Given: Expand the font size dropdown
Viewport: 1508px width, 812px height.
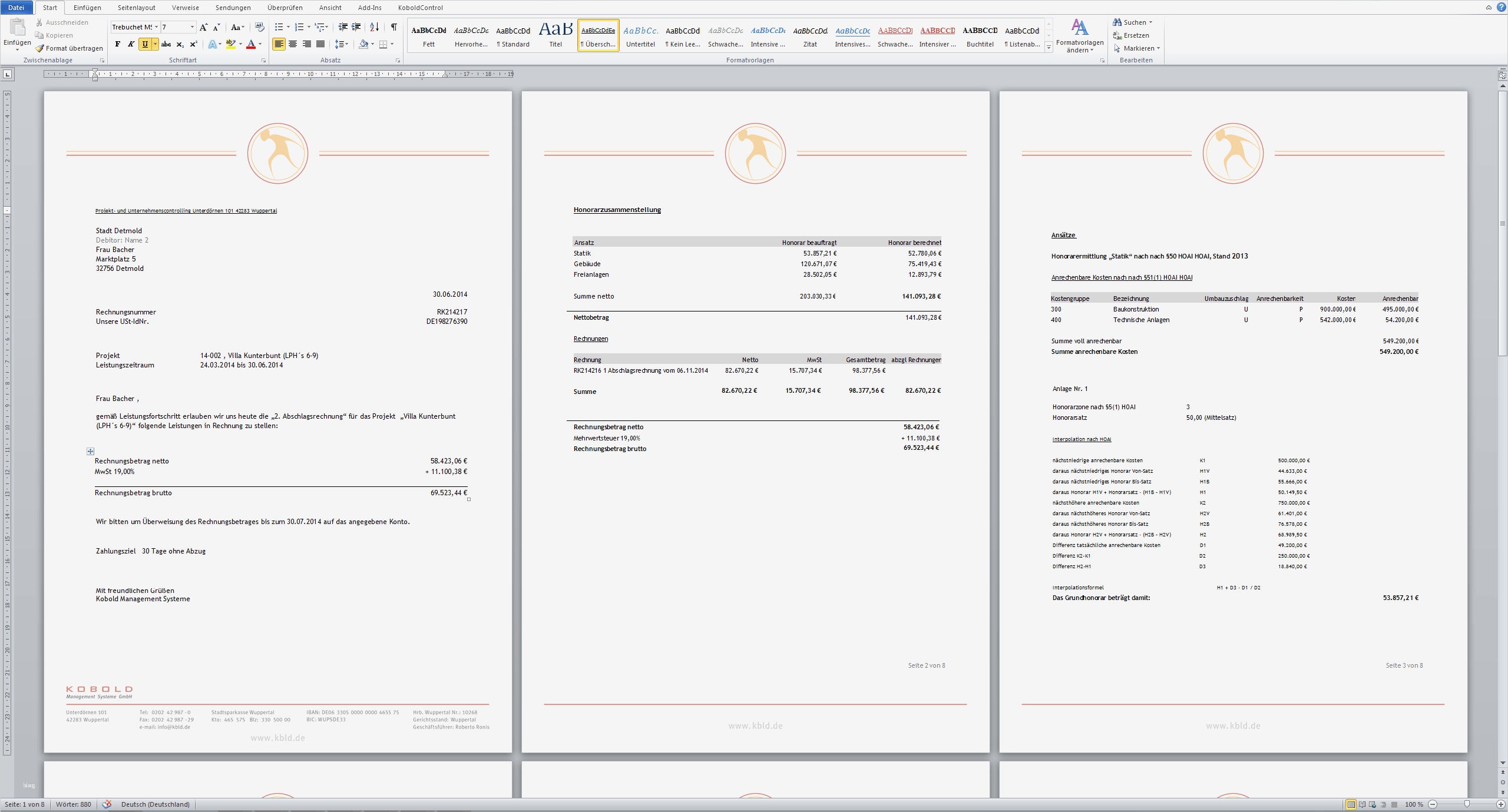Looking at the screenshot, I should coord(192,27).
